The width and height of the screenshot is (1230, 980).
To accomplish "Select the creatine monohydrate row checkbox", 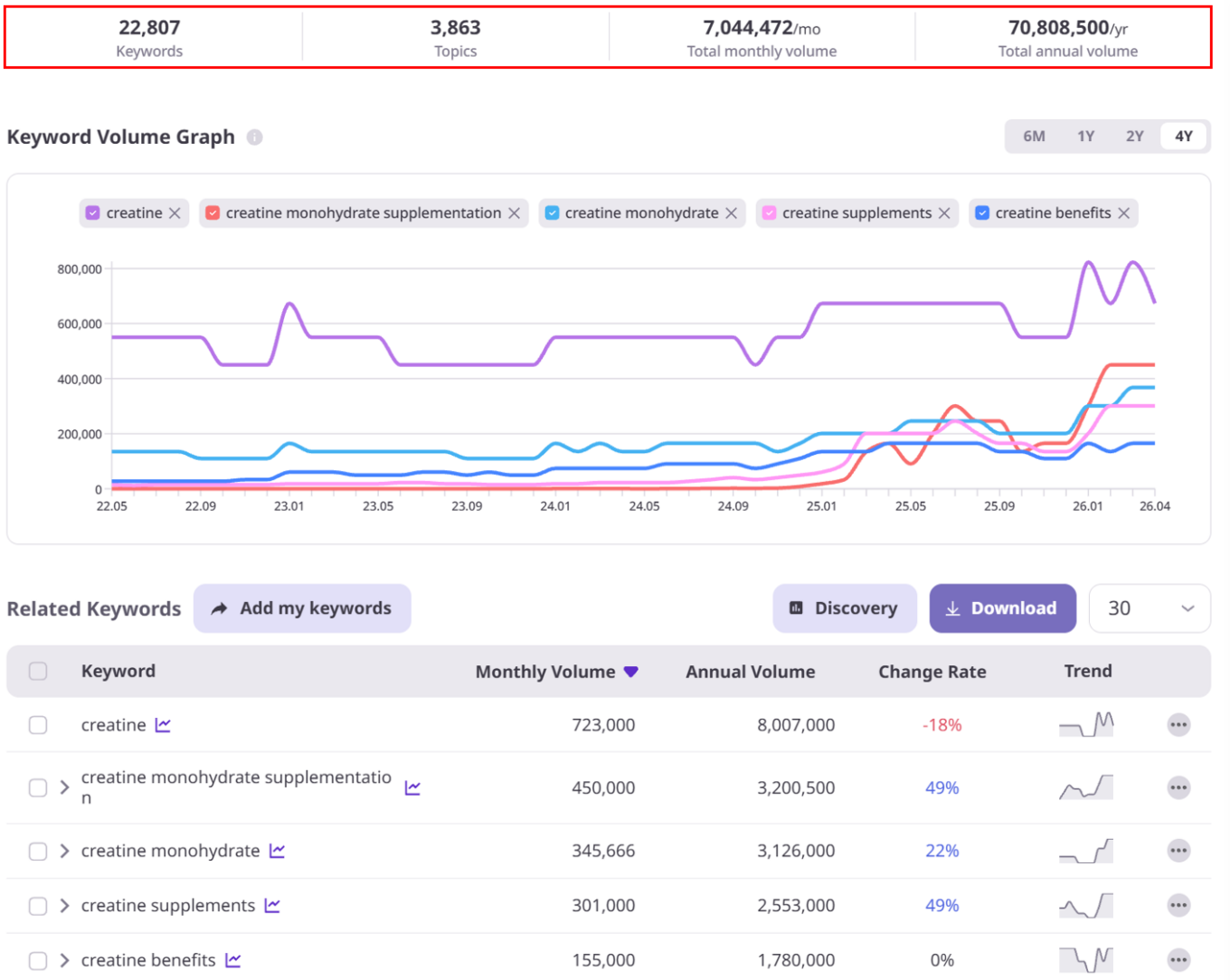I will click(x=38, y=851).
